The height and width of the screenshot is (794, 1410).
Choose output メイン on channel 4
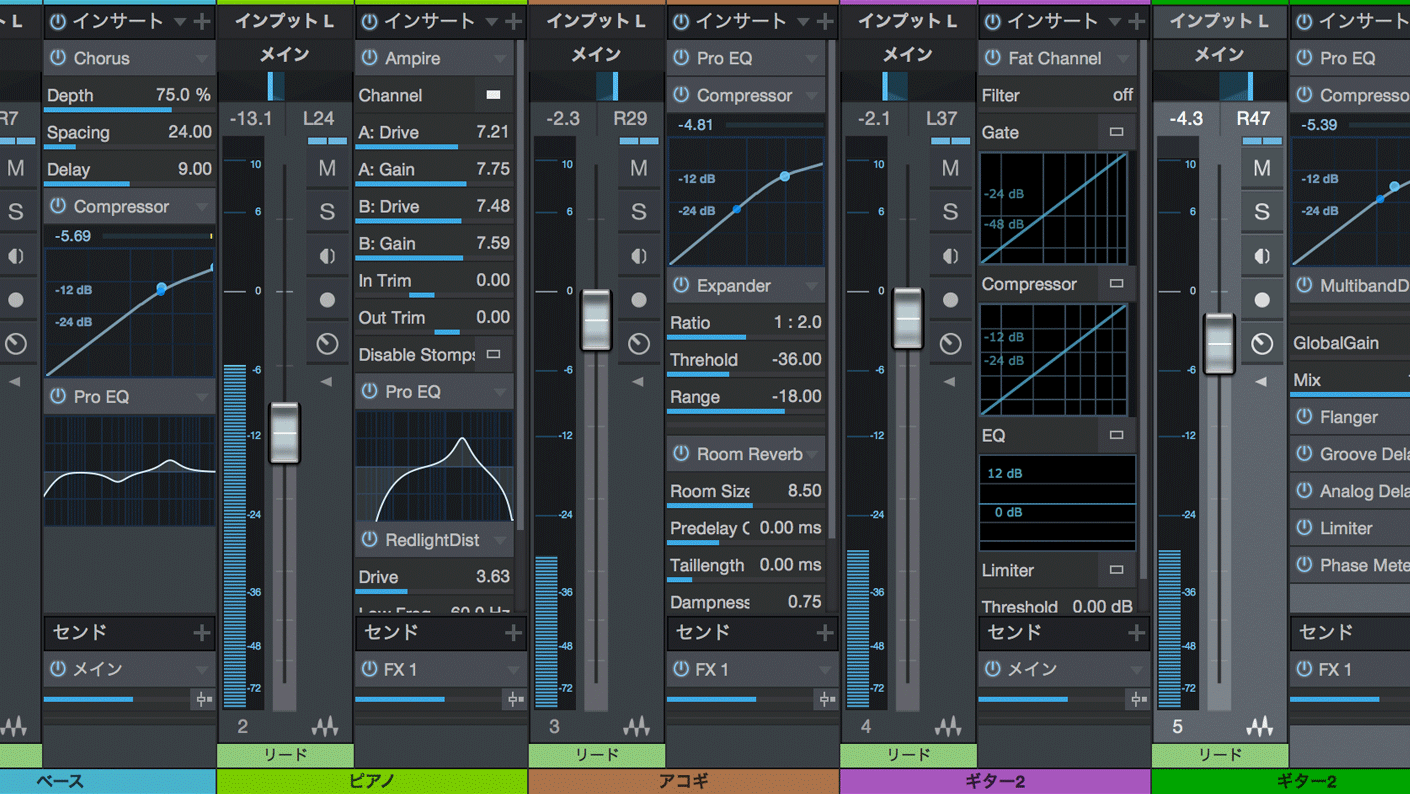[908, 55]
